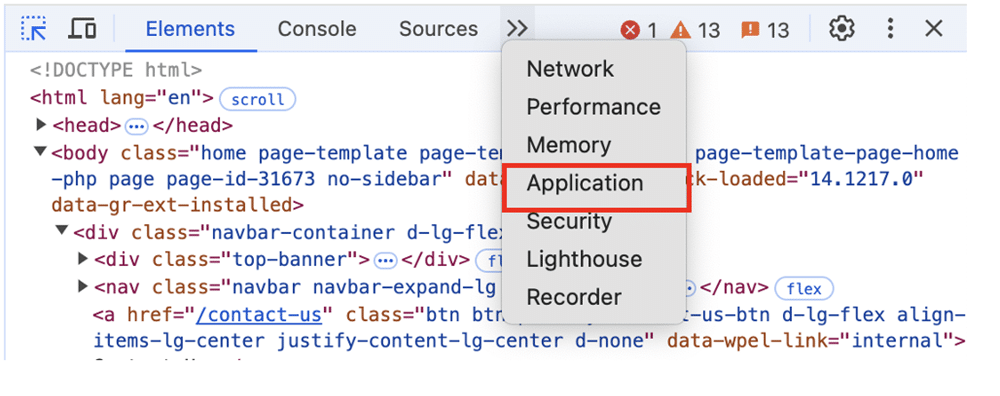Switch to the Sources tab

[x=438, y=29]
